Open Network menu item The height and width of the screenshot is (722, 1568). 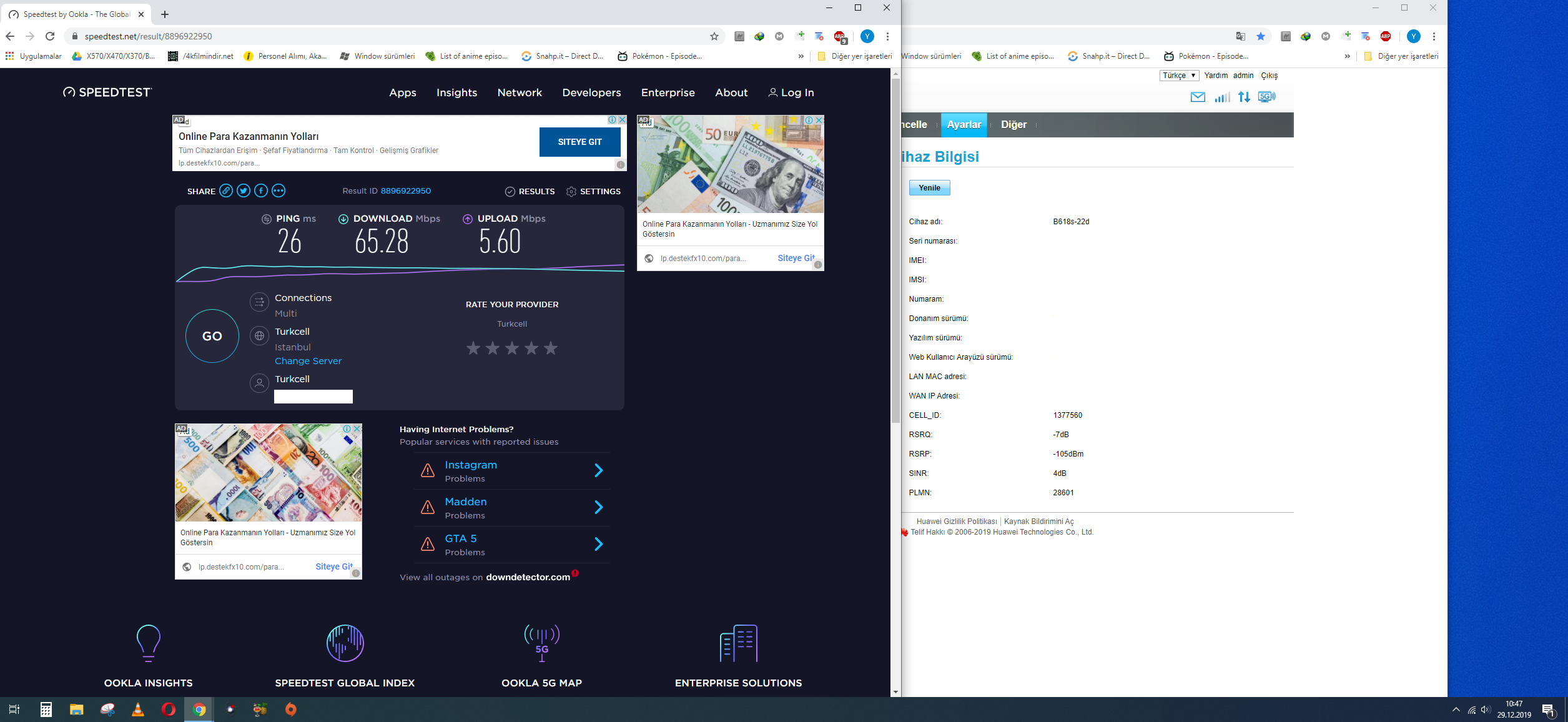pos(520,92)
